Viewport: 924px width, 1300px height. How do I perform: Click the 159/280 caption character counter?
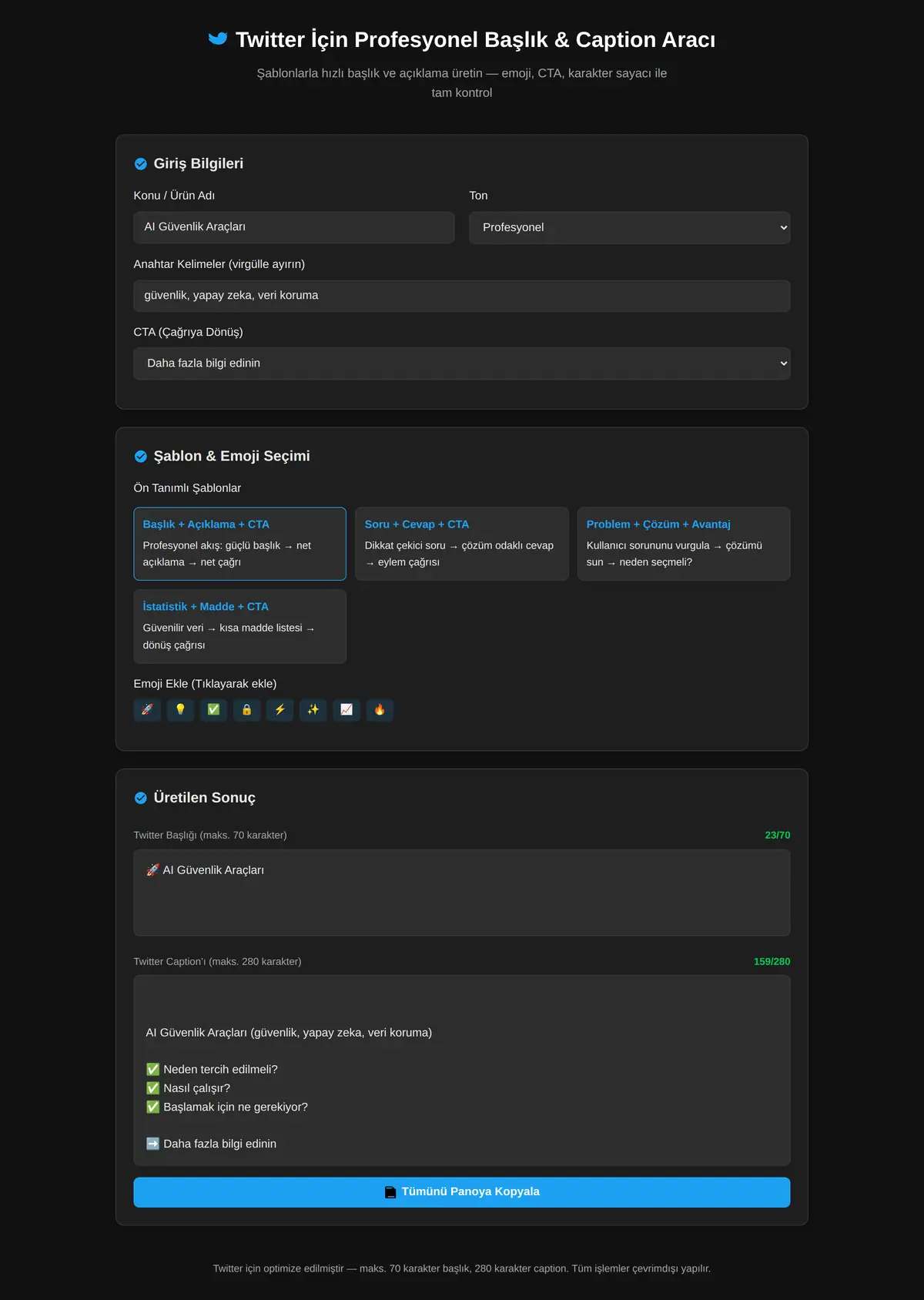pyautogui.click(x=772, y=962)
